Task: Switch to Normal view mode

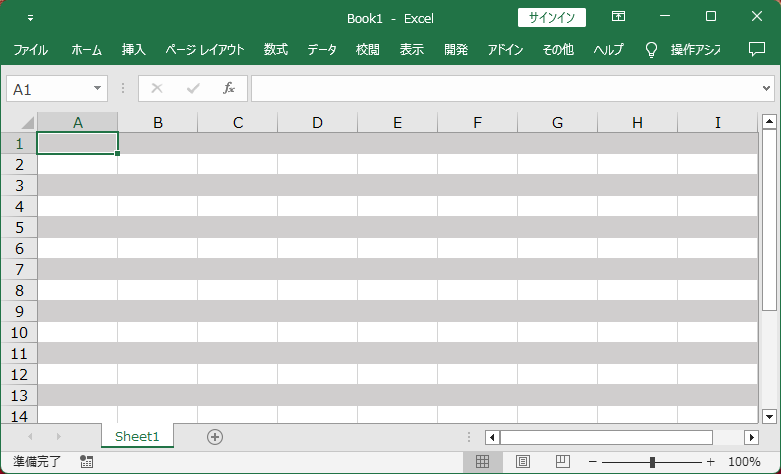Action: pos(482,462)
